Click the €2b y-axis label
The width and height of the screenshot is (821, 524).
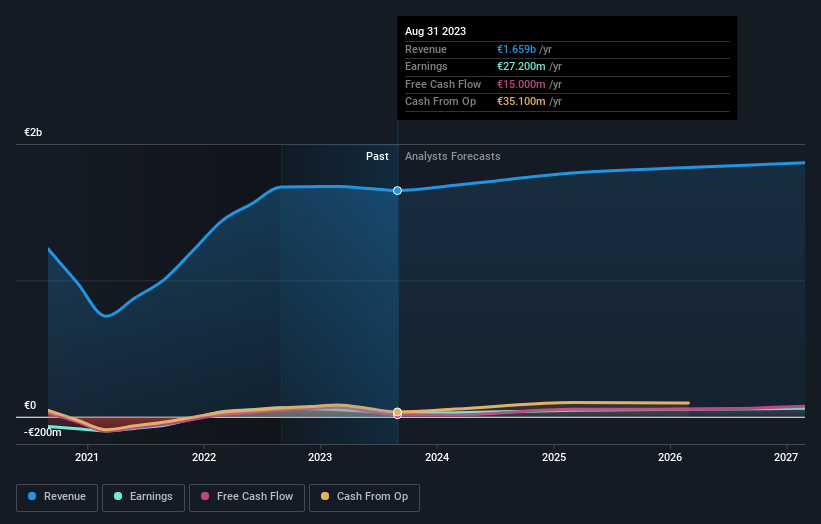[x=33, y=132]
